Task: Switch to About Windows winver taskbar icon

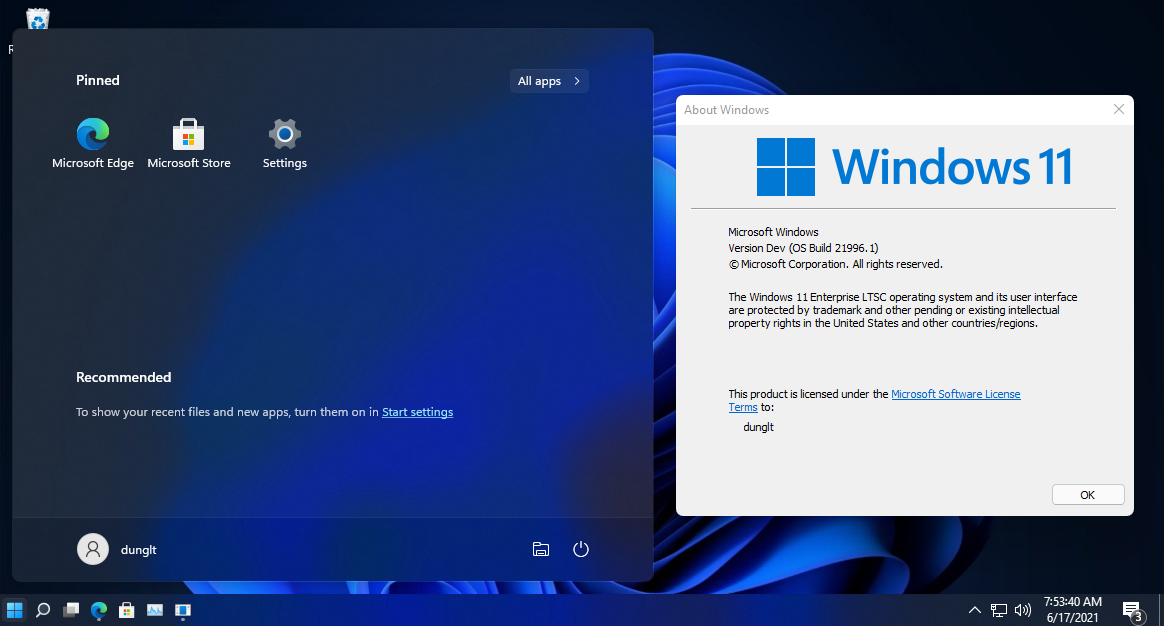Action: (183, 610)
